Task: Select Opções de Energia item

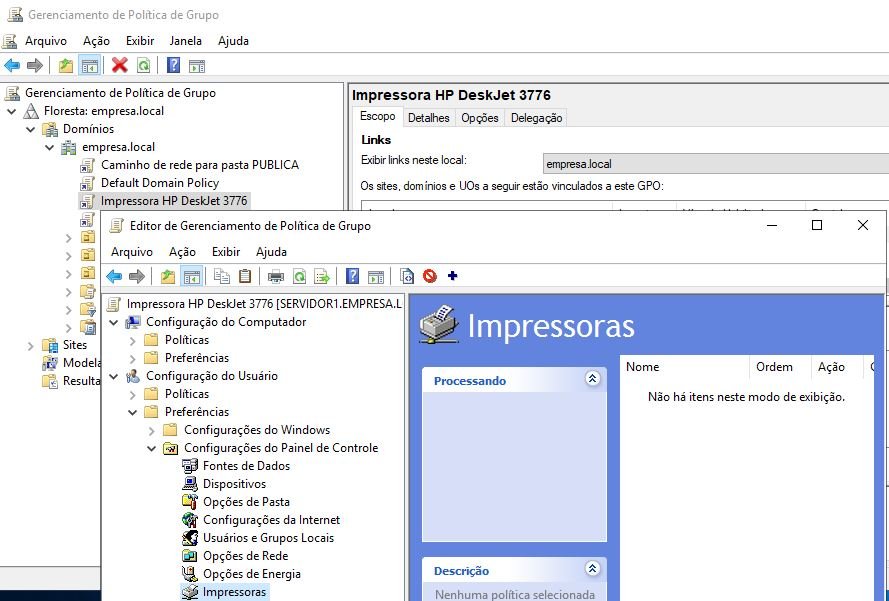Action: pos(252,574)
